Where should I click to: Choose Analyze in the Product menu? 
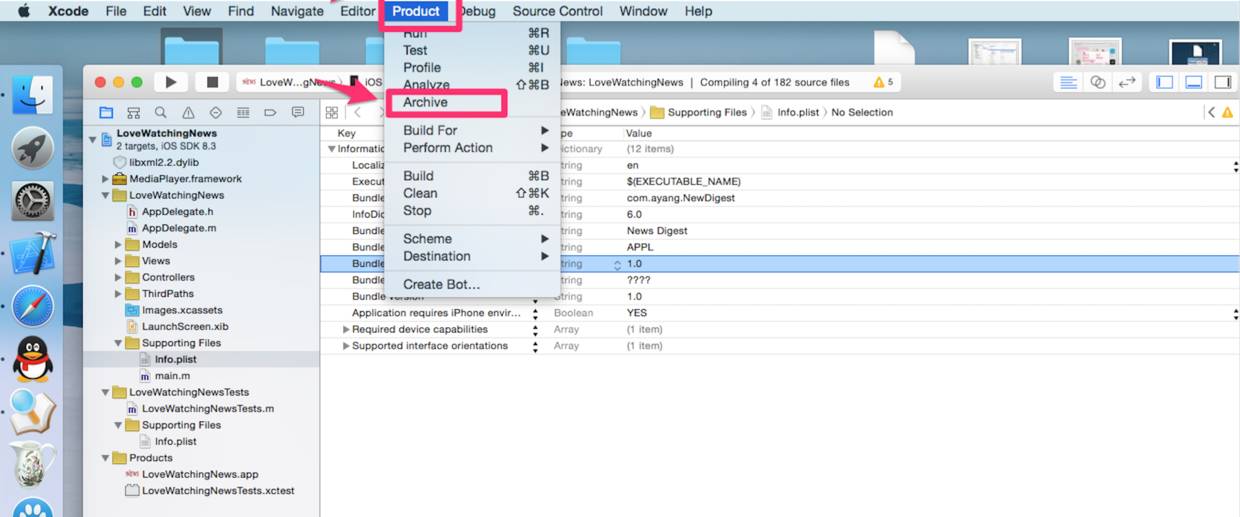tap(426, 85)
